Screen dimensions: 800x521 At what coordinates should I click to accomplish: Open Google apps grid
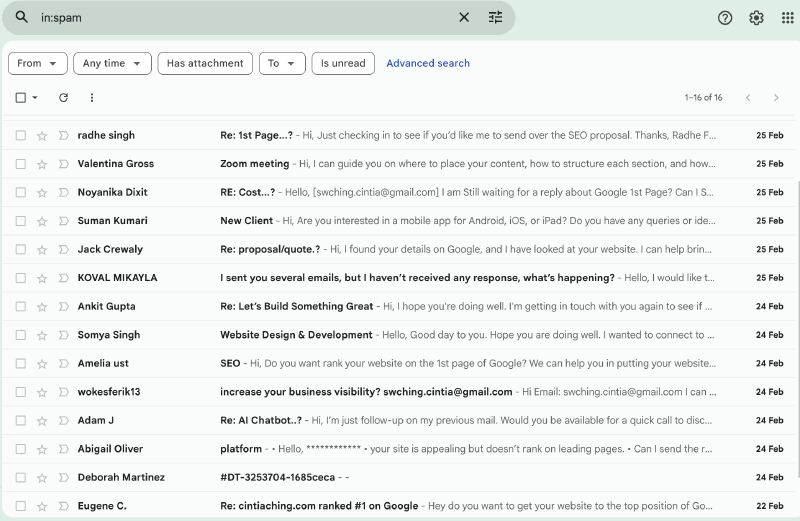tap(788, 18)
